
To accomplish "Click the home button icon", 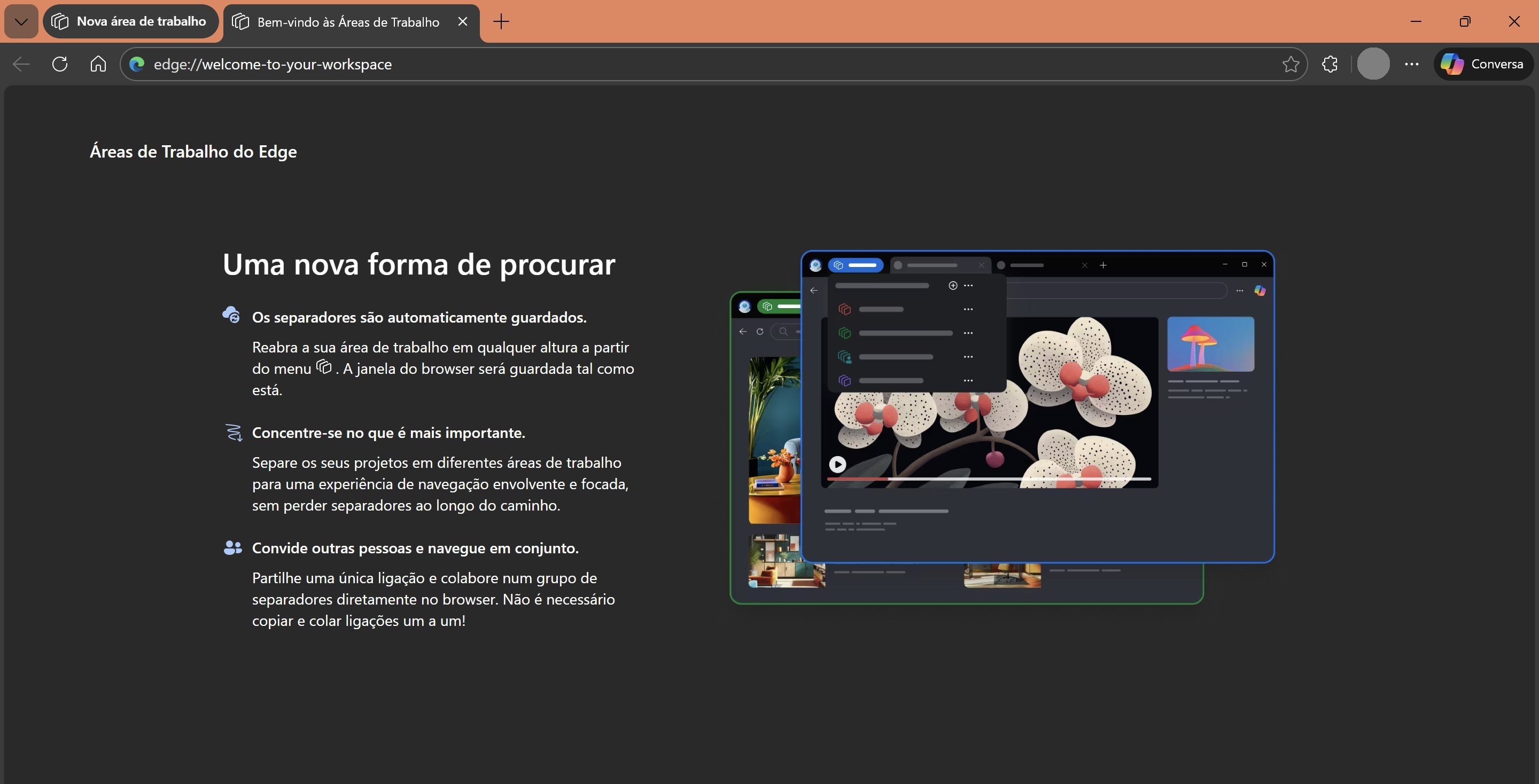I will (x=98, y=64).
